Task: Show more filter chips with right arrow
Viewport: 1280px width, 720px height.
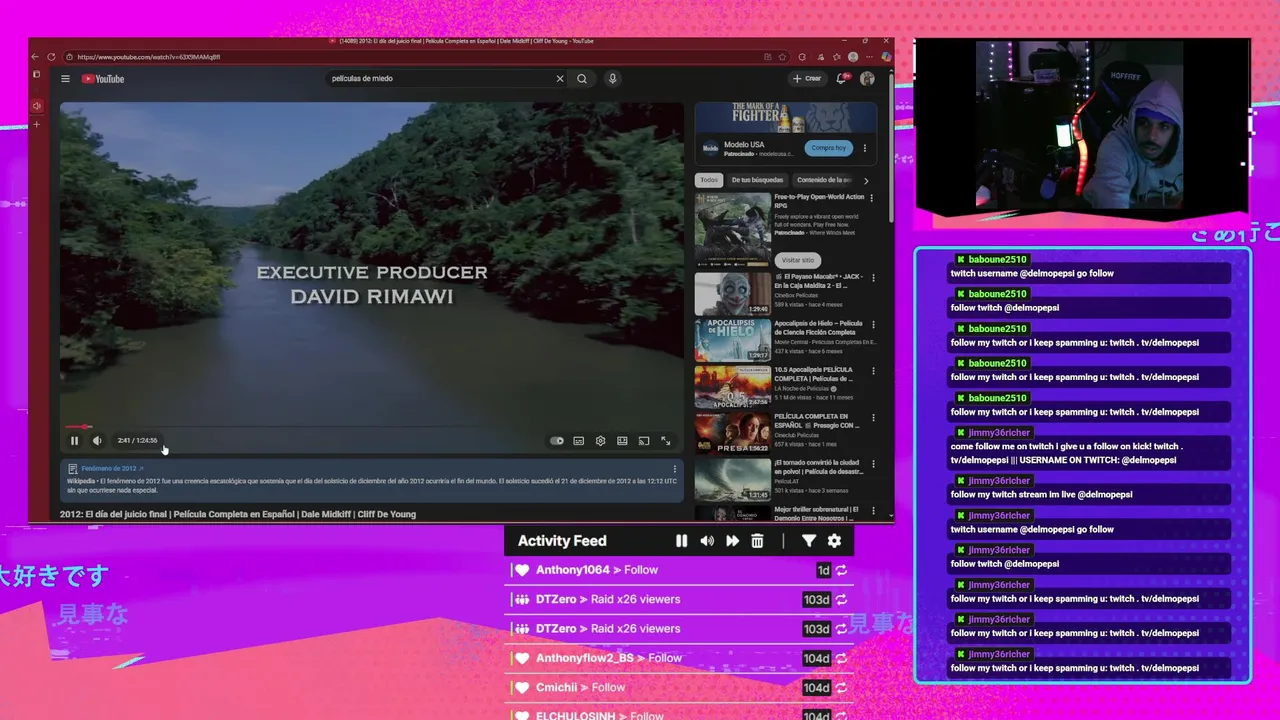Action: point(866,180)
